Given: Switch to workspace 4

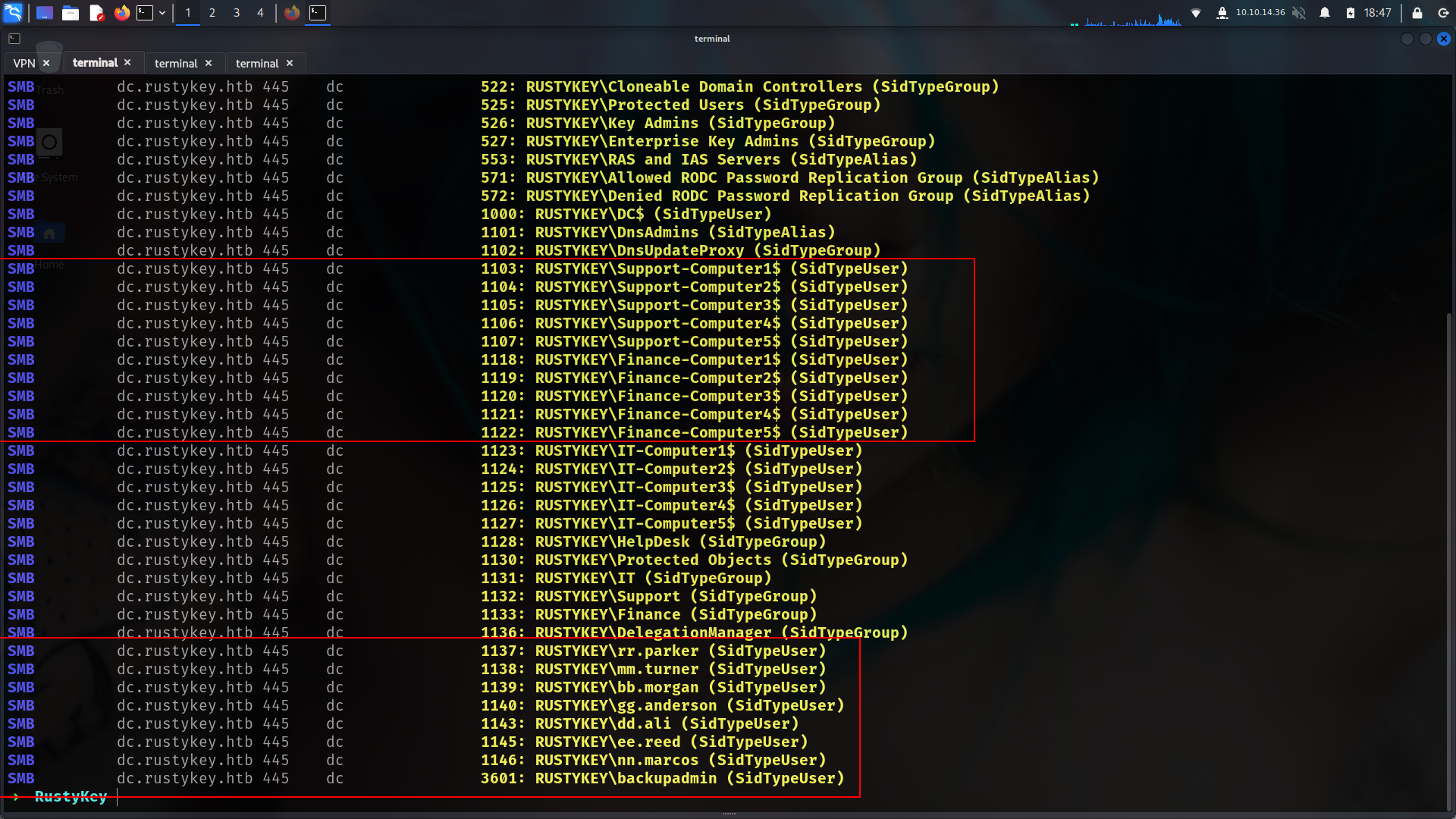Looking at the screenshot, I should pyautogui.click(x=260, y=13).
